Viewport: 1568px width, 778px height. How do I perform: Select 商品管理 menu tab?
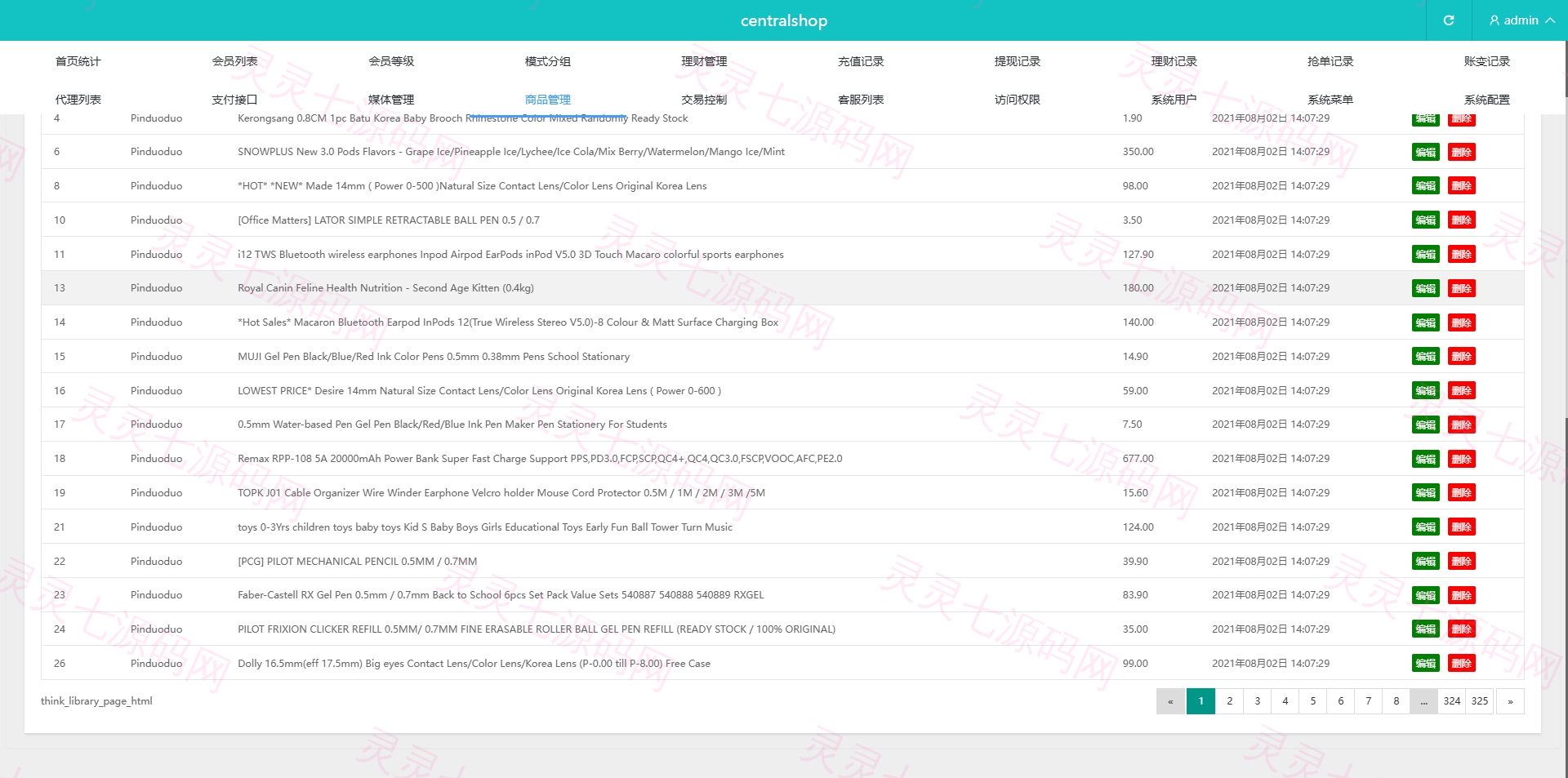coord(548,100)
